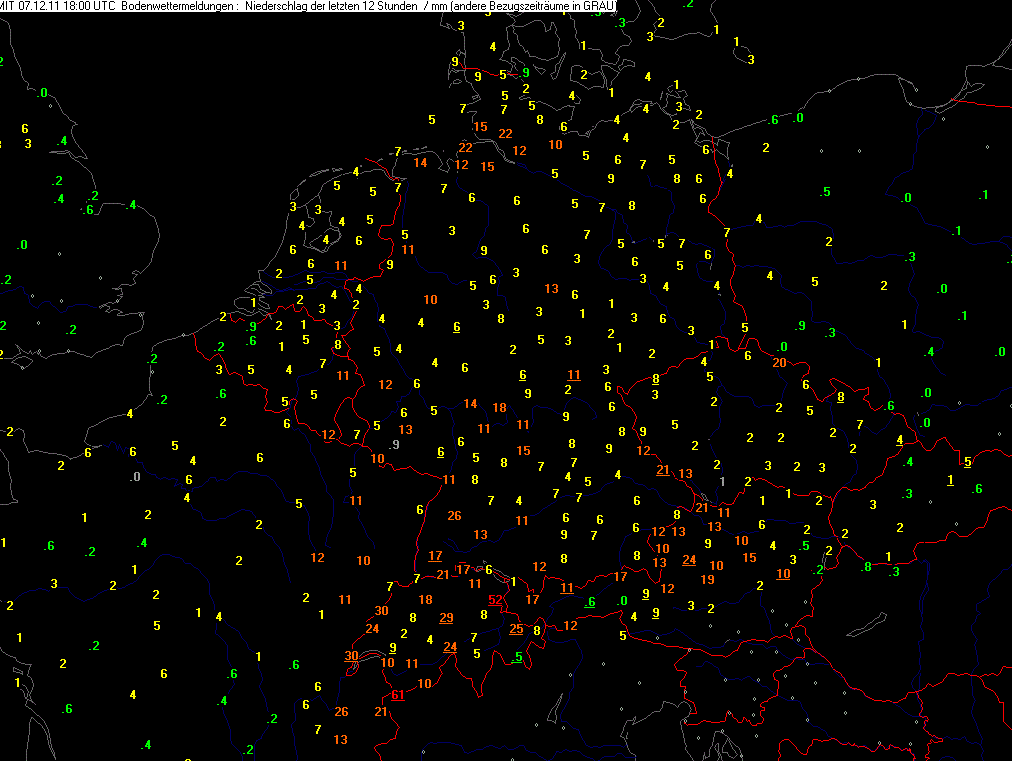Select the gray .9 precipitation value
This screenshot has width=1012, height=761.
point(395,444)
